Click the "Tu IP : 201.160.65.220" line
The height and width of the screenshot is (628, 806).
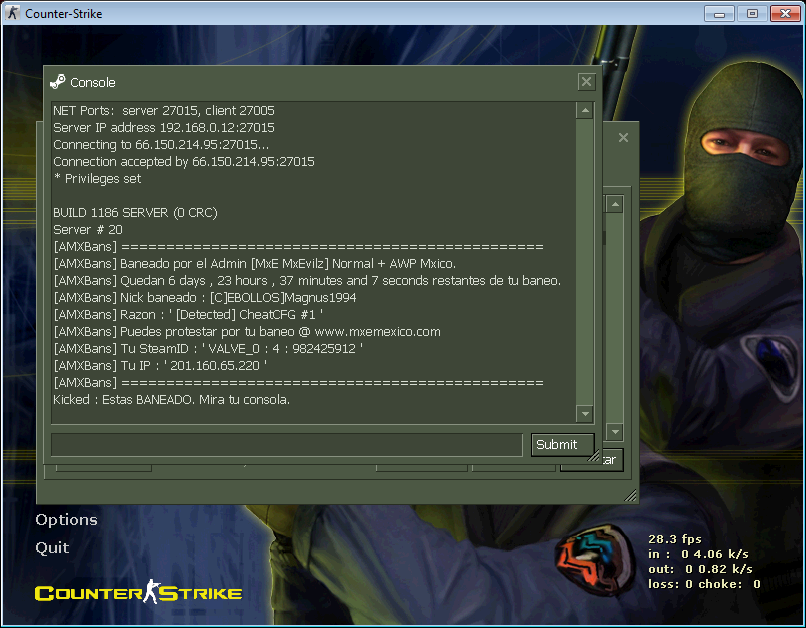(160, 365)
